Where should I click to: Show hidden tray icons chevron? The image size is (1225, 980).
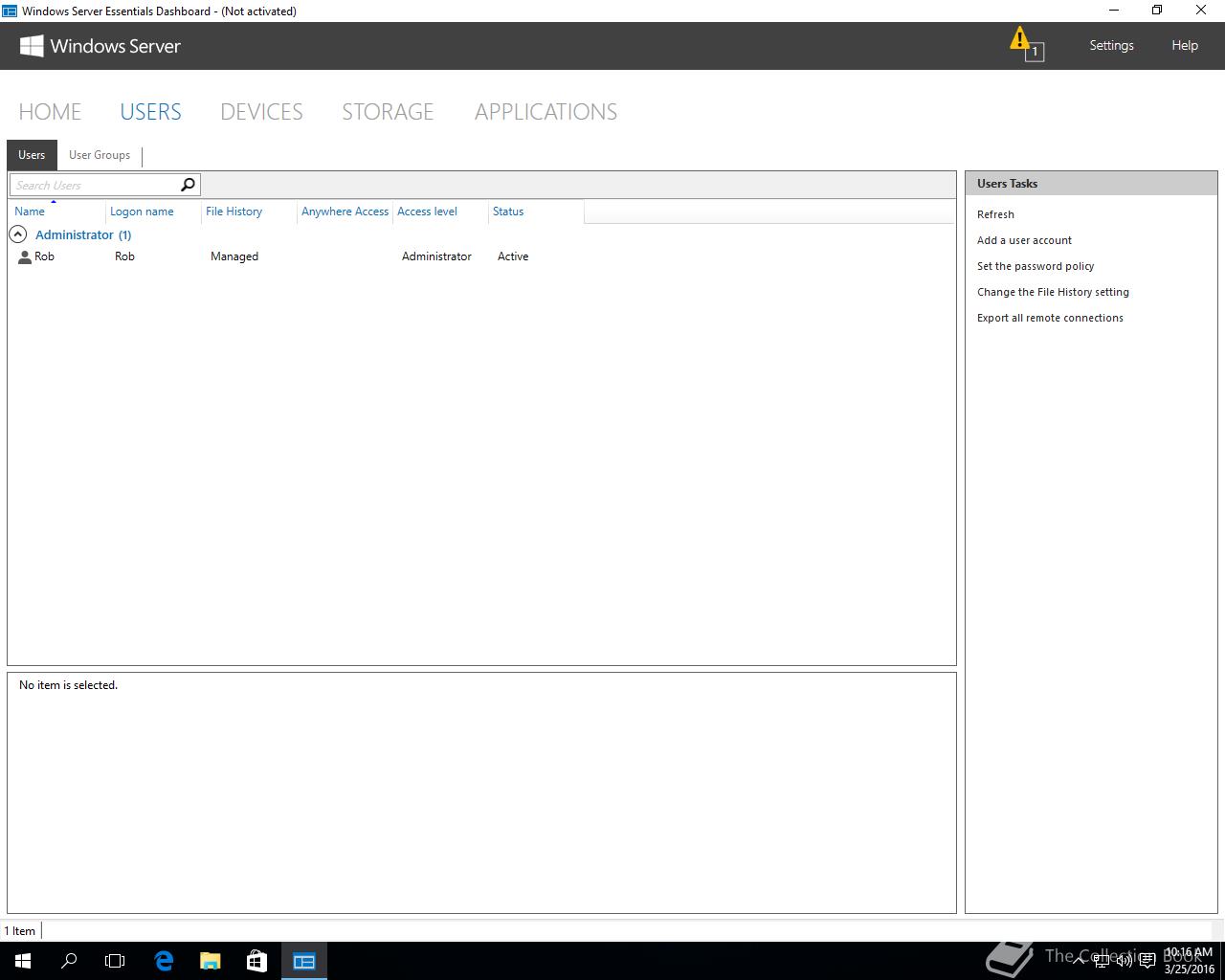pos(1079,961)
